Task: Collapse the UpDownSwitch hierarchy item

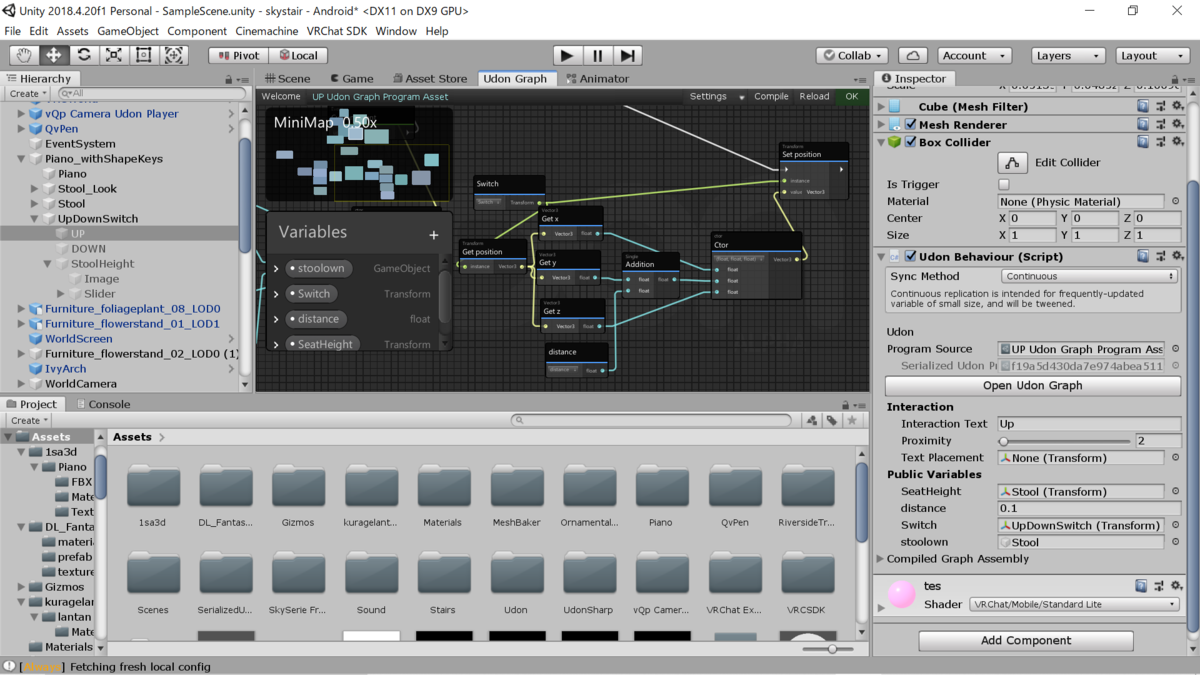Action: click(x=35, y=218)
